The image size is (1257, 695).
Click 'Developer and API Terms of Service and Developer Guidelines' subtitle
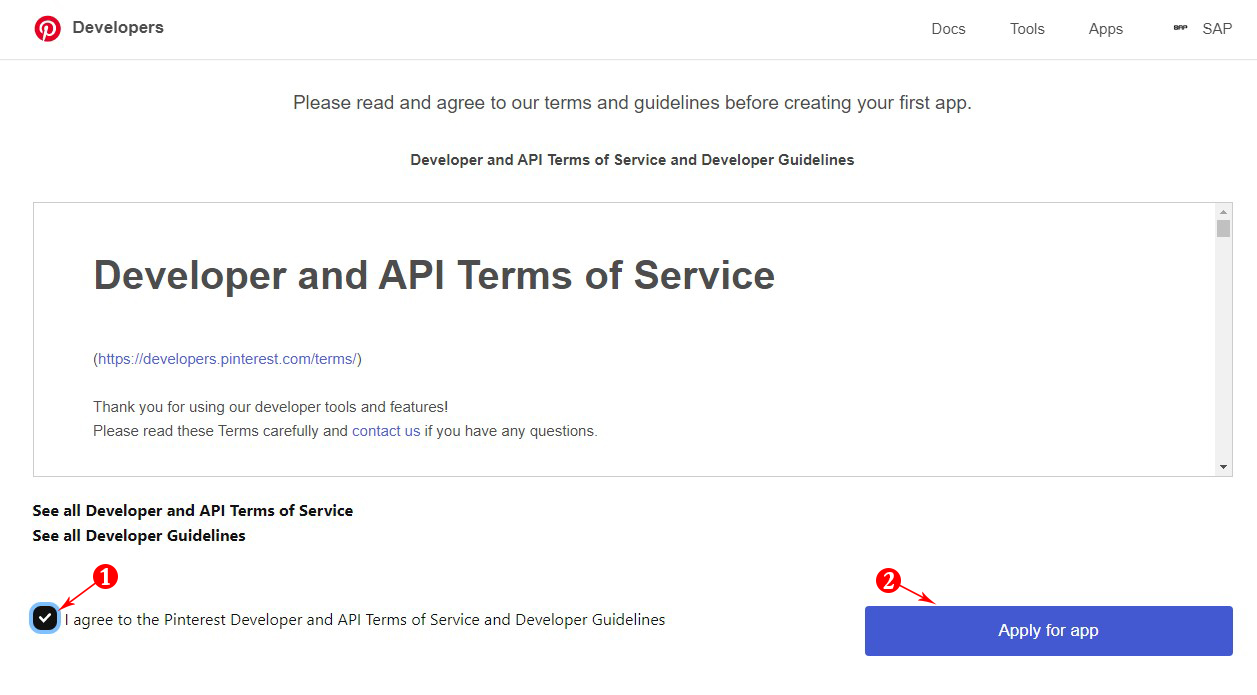click(632, 160)
